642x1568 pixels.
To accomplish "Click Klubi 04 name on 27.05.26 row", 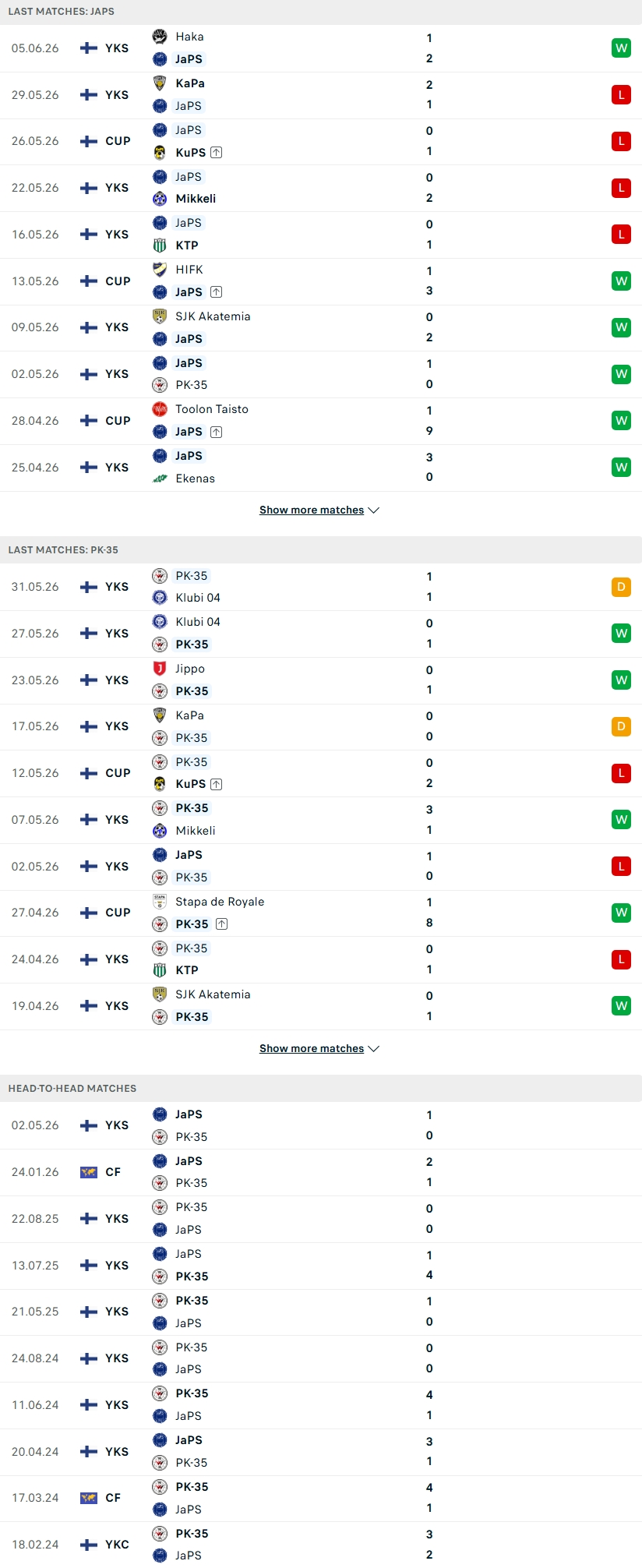I will (x=198, y=622).
